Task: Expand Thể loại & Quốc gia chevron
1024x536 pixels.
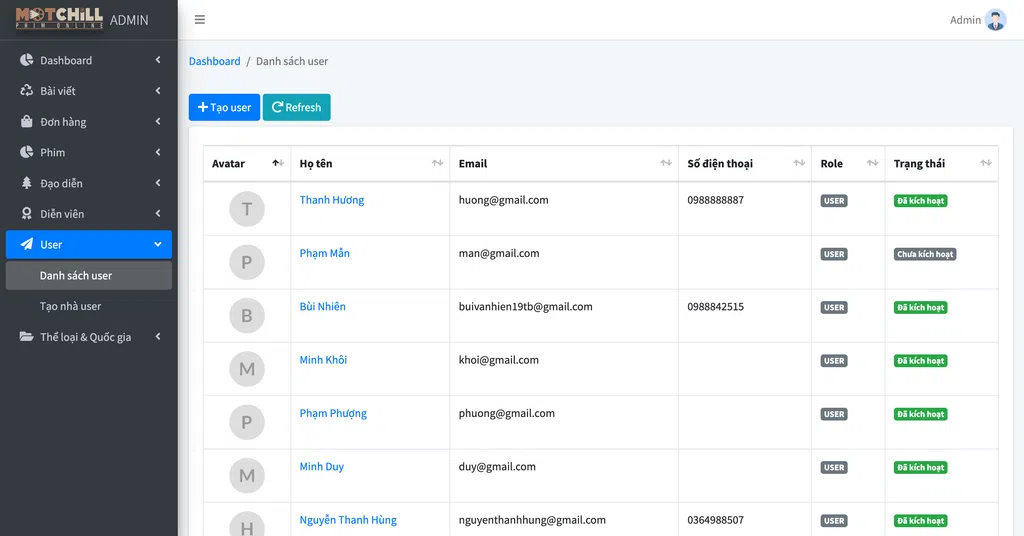Action: tap(158, 337)
